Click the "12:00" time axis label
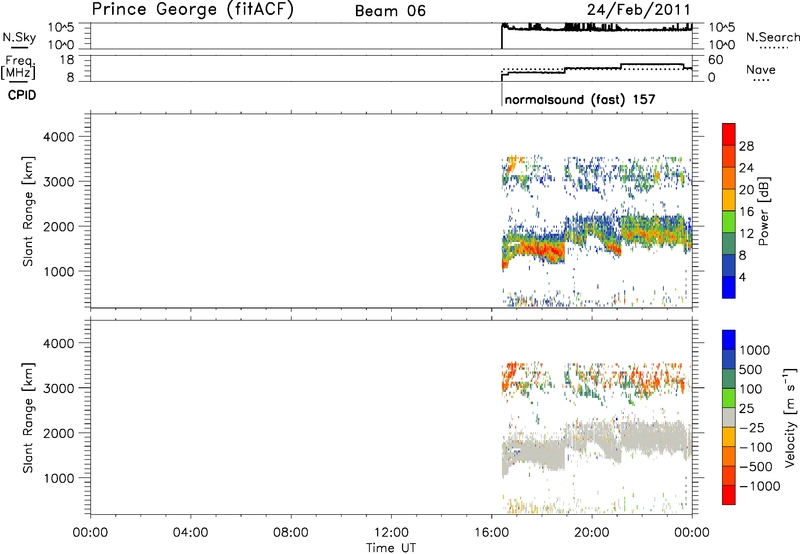800x554 pixels. 391,533
